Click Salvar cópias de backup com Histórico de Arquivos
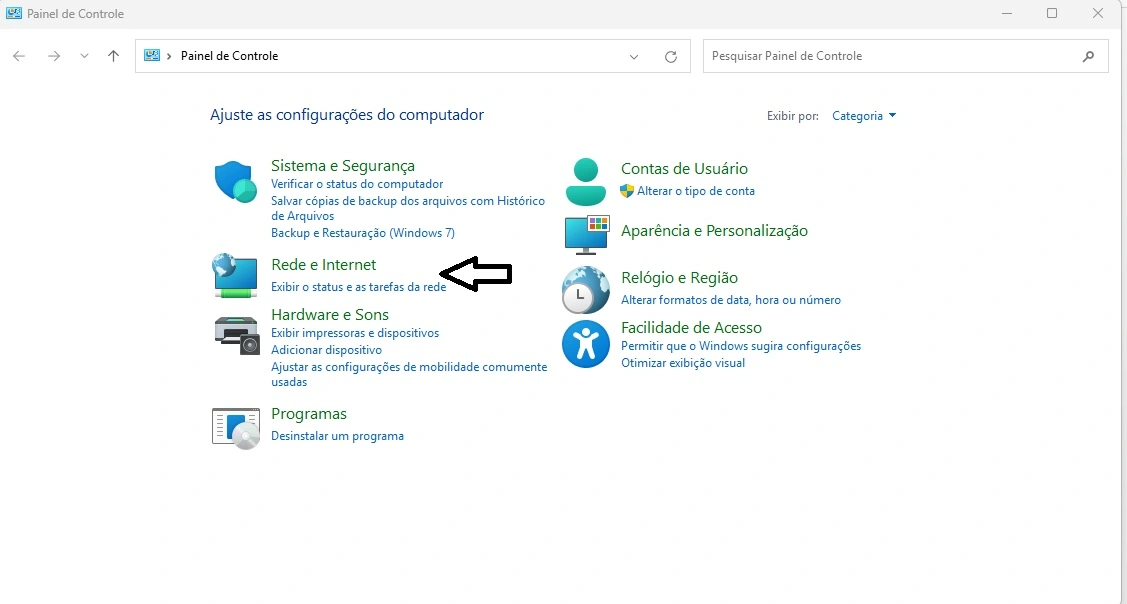Viewport: 1127px width, 604px height. 408,208
